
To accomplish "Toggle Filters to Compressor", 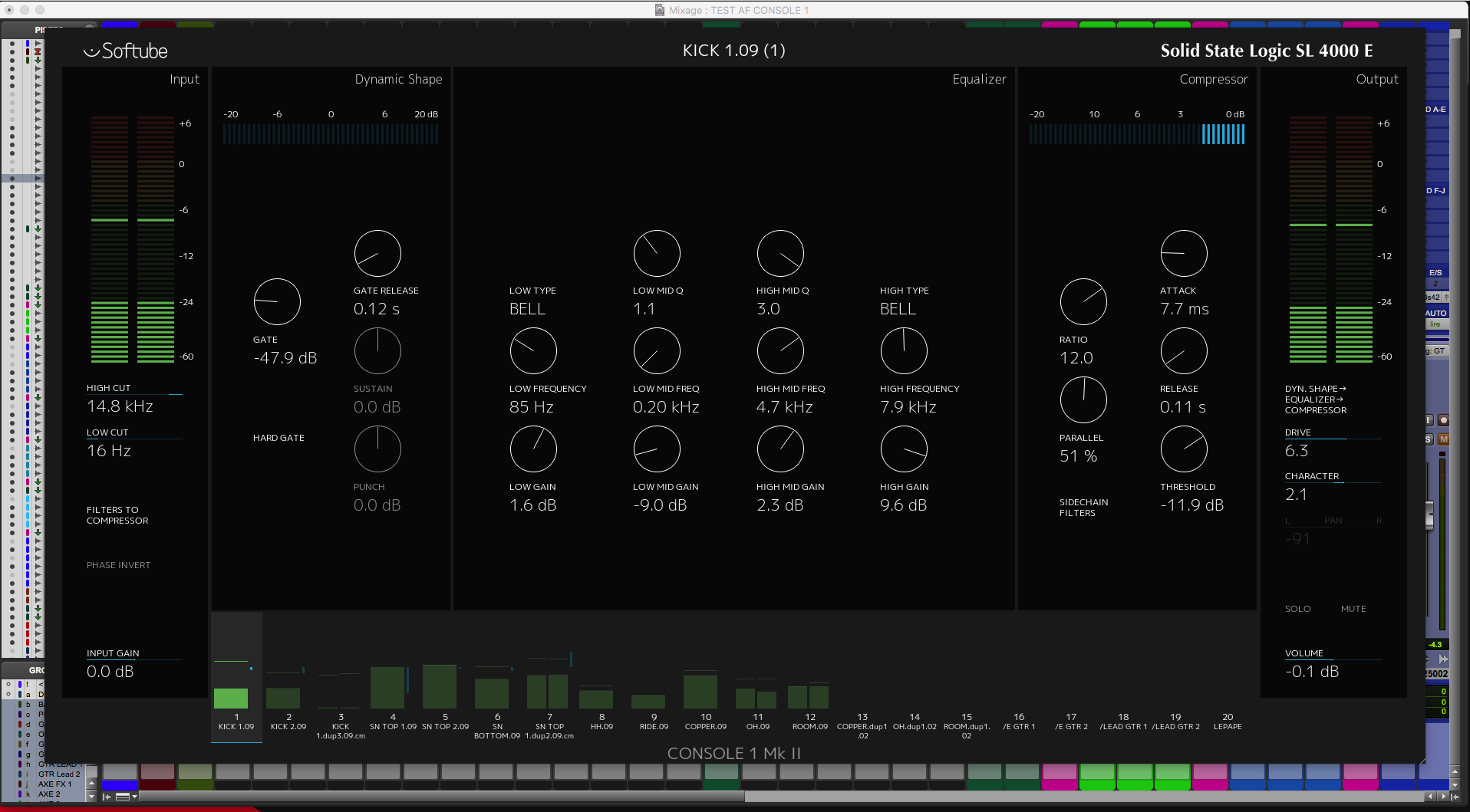I will click(118, 514).
